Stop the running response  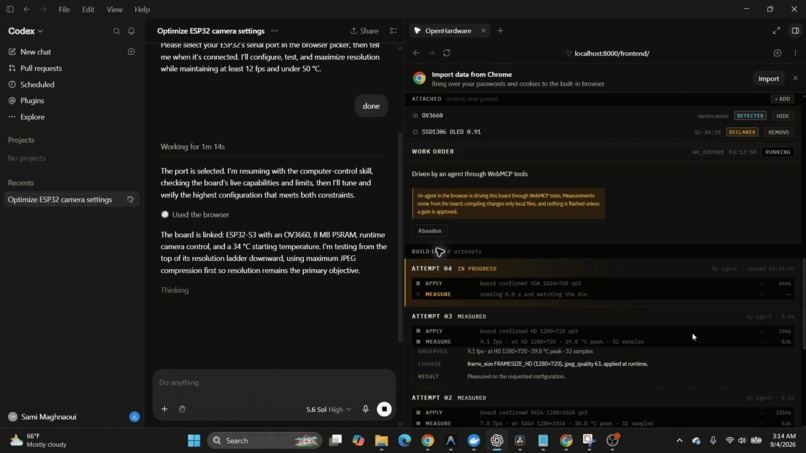384,409
